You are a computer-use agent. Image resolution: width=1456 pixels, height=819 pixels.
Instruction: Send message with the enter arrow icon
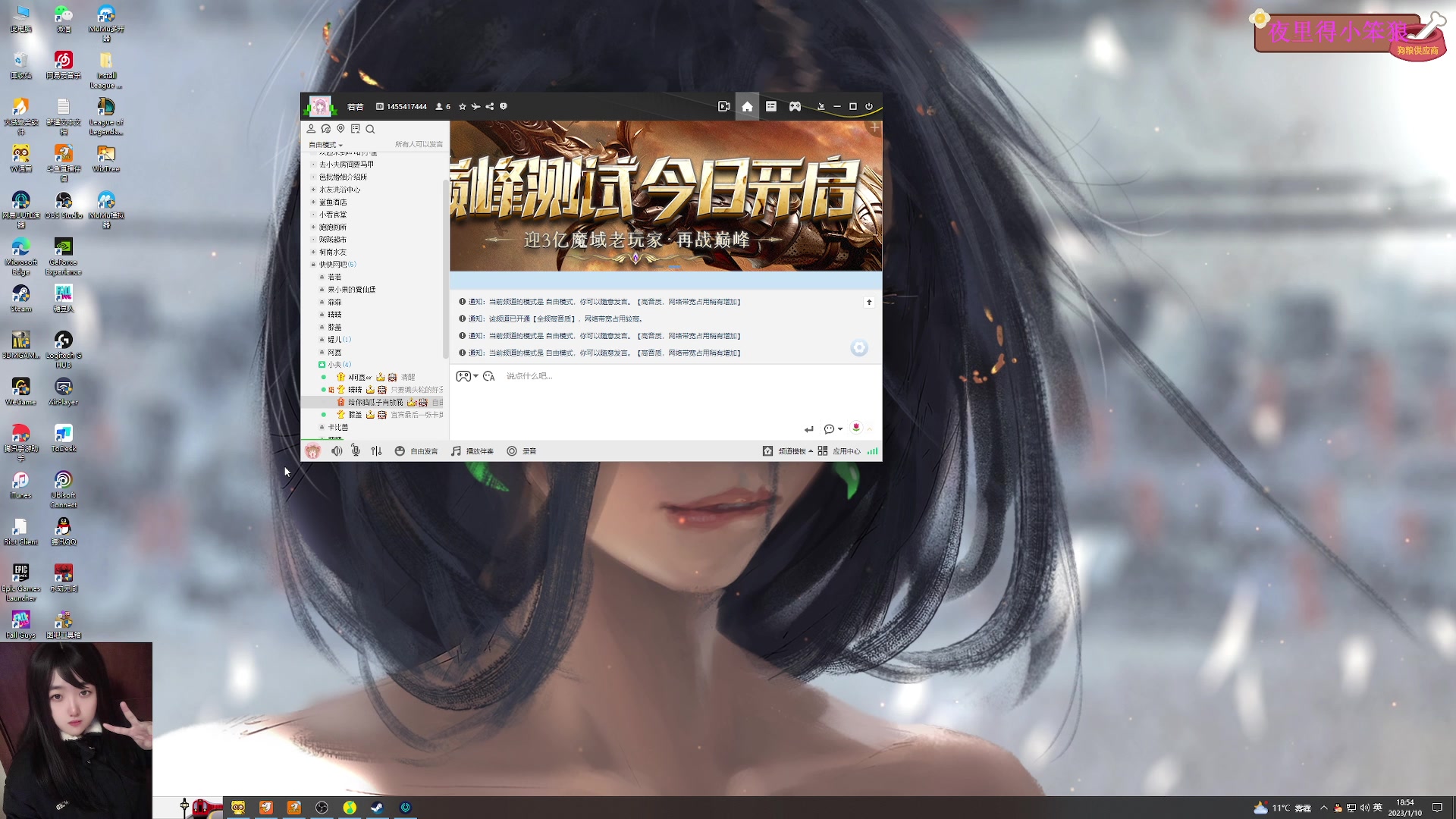[809, 429]
